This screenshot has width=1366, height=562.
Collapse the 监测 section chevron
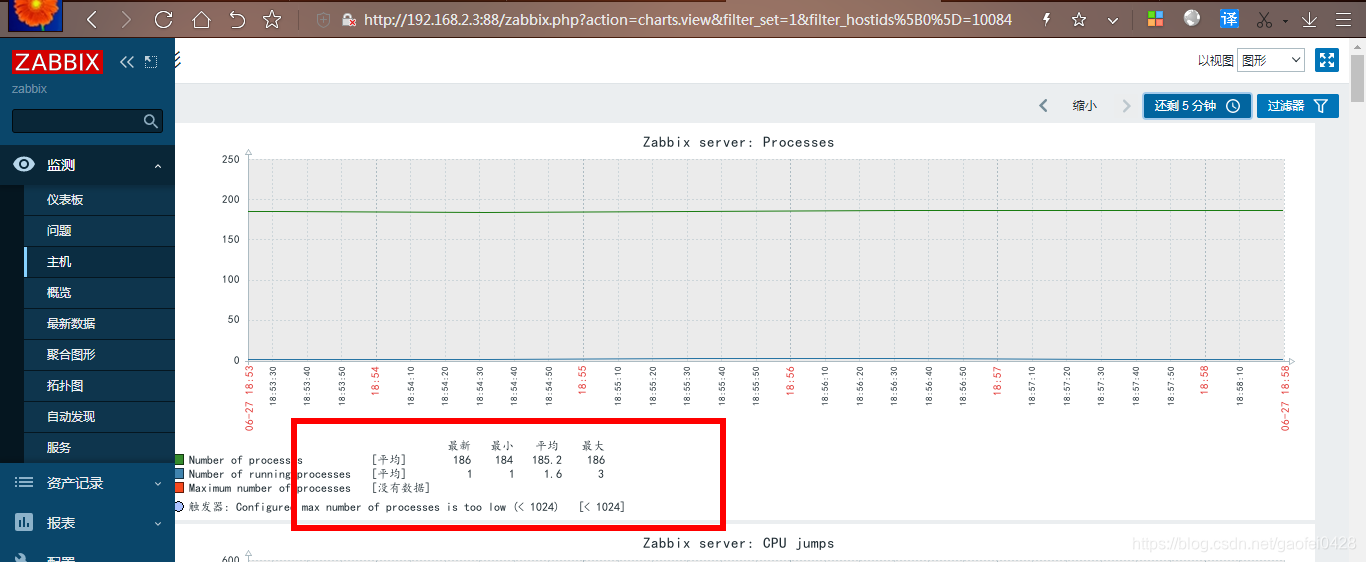pyautogui.click(x=158, y=166)
